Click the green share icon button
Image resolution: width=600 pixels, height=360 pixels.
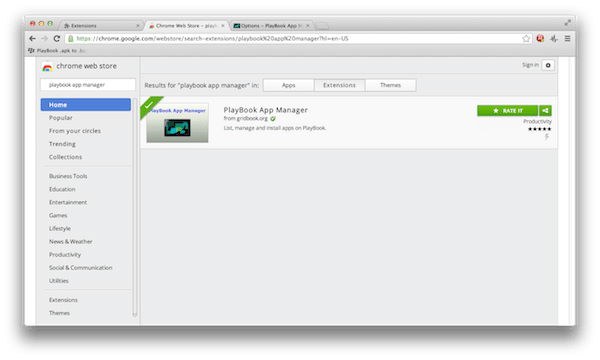pos(545,111)
